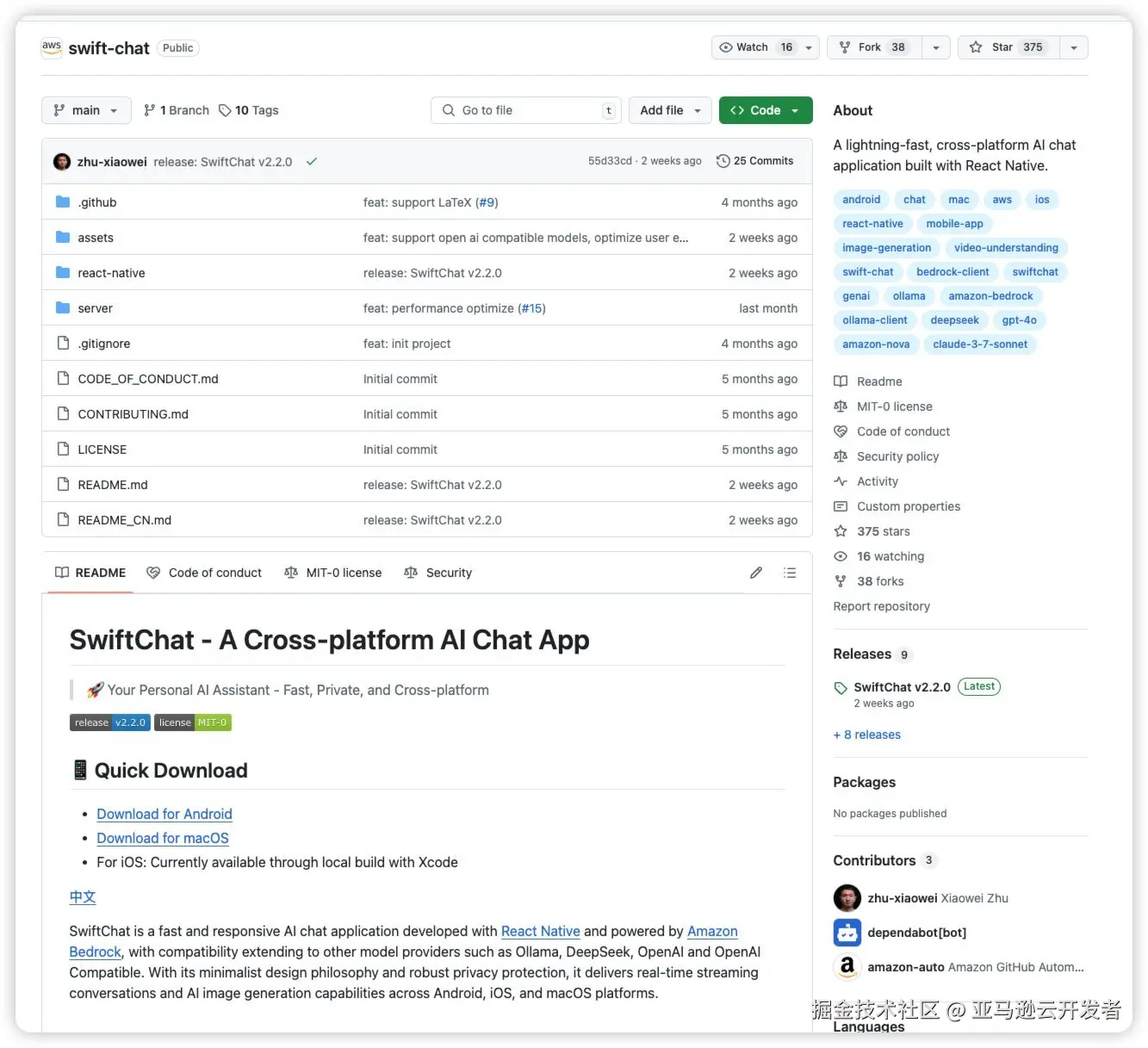The image size is (1148, 1048).
Task: Click the eye icon beside 16 watching
Action: (x=841, y=556)
